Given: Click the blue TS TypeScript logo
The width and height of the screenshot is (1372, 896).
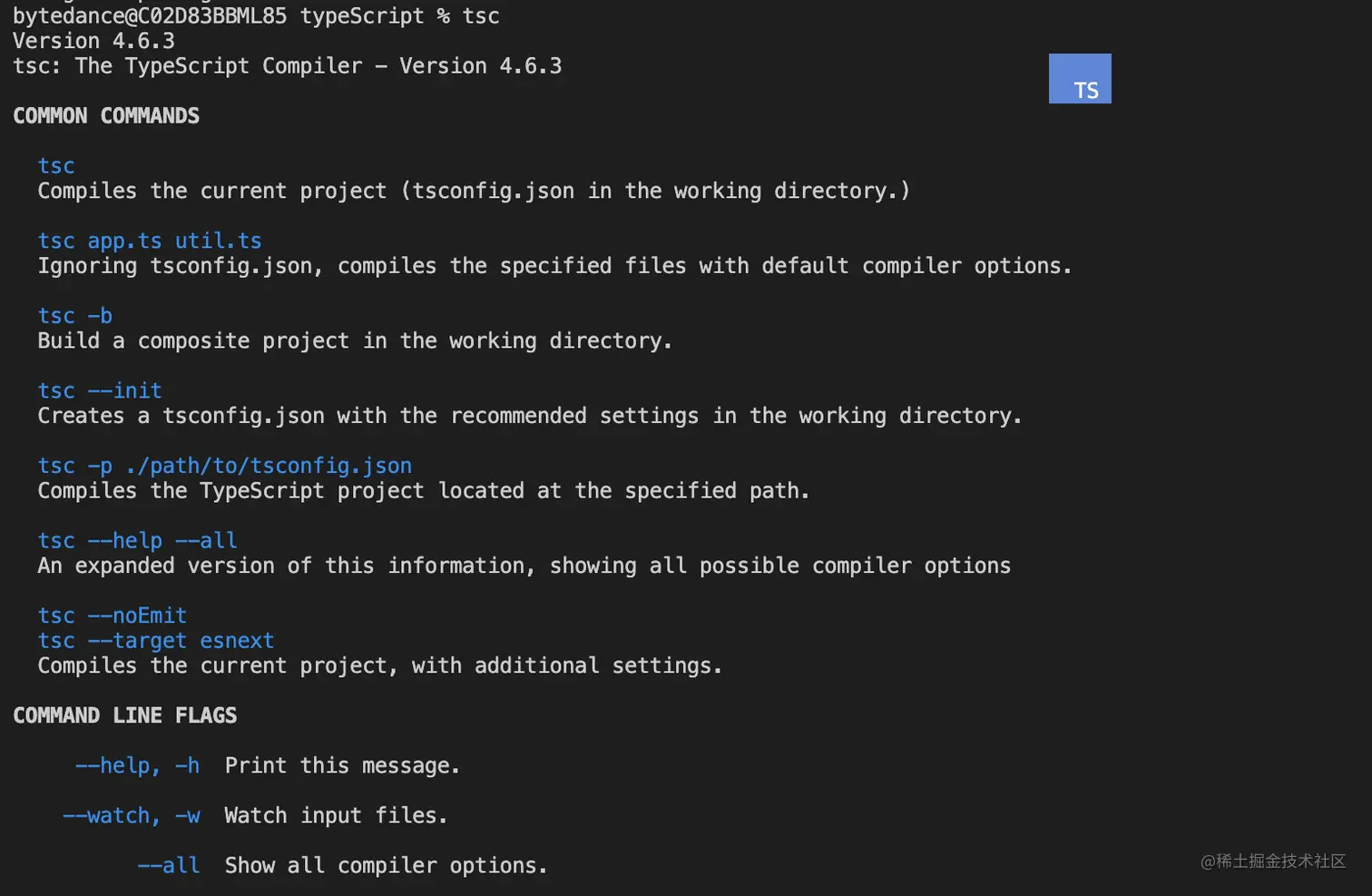Looking at the screenshot, I should pos(1080,79).
